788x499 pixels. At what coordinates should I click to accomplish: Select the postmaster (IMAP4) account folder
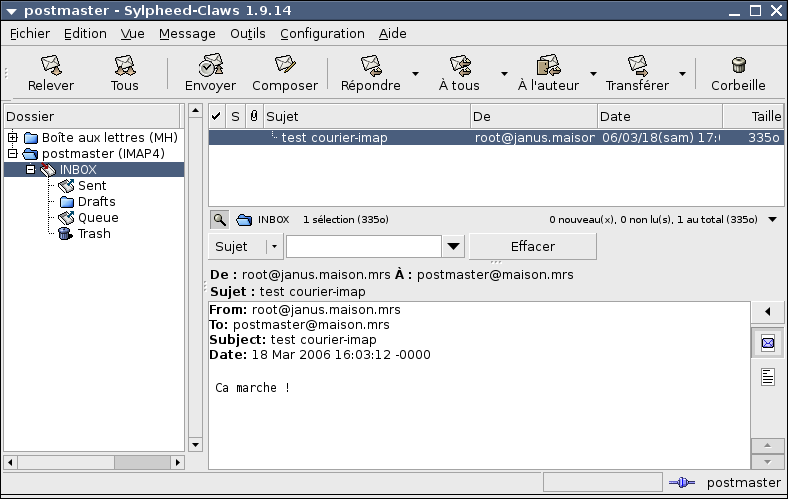[103, 153]
